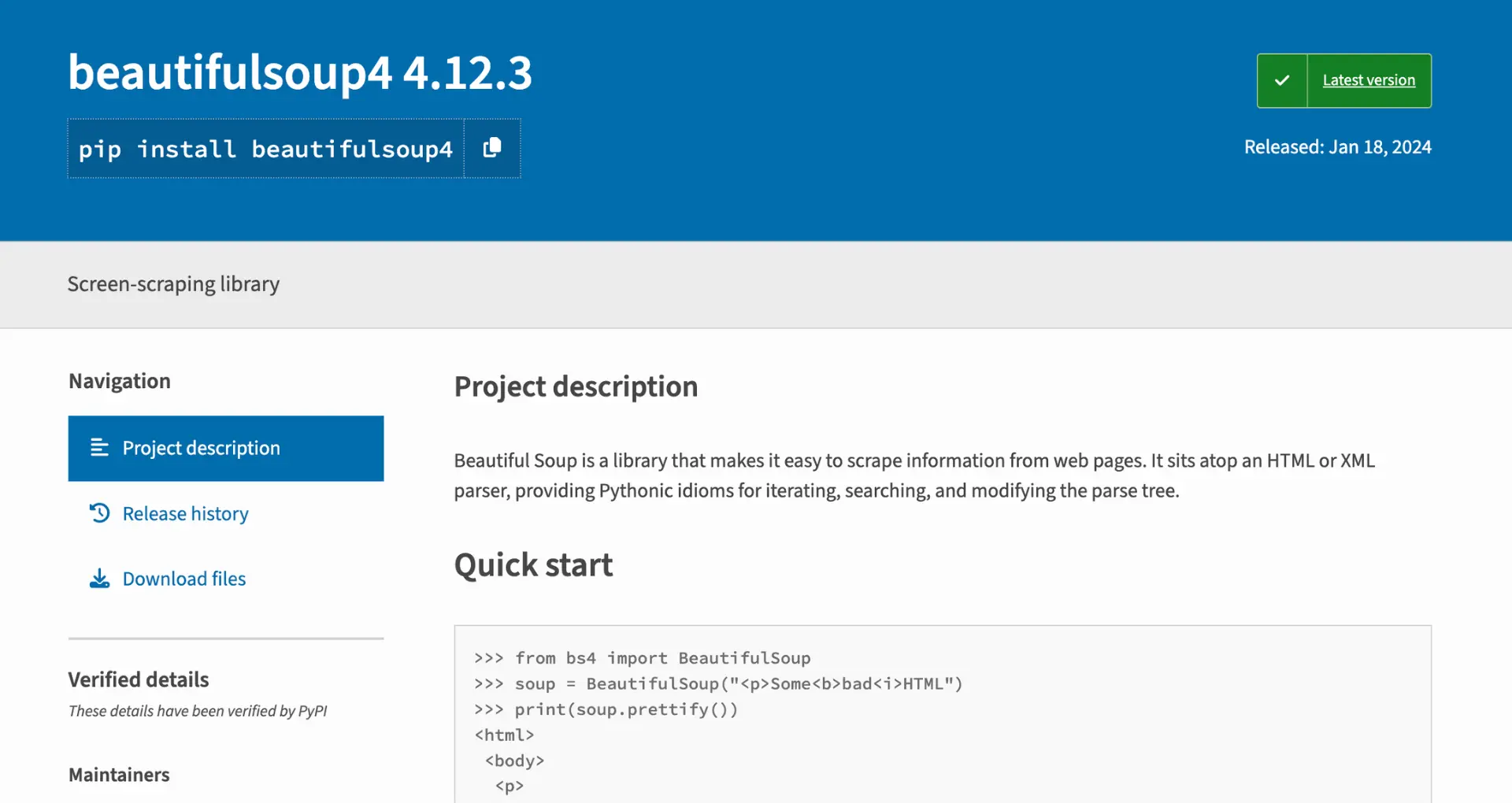Click the beautifulsoup4 4.12.3 page title

click(x=300, y=72)
